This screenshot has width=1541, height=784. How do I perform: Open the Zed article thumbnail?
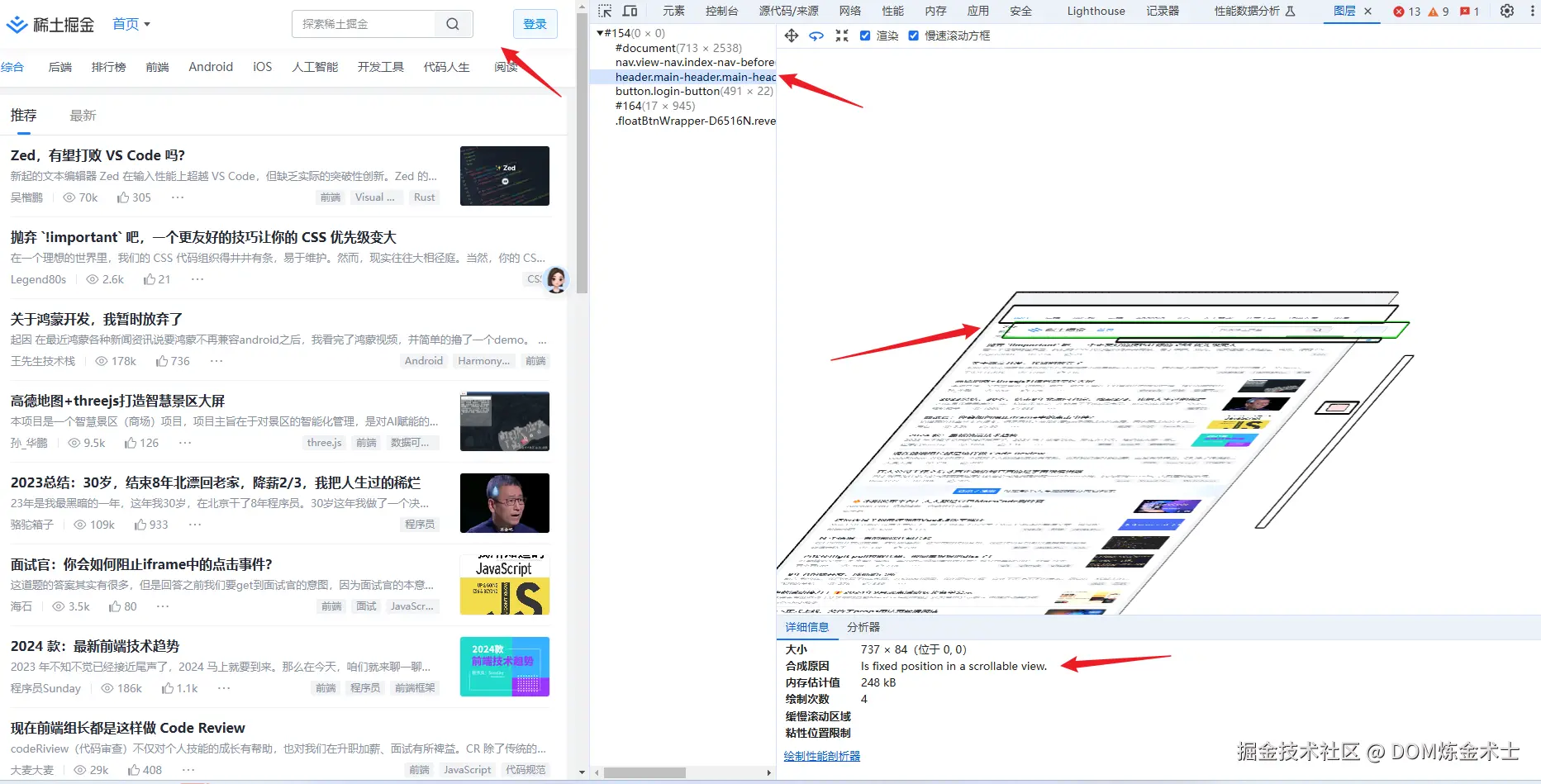[505, 176]
